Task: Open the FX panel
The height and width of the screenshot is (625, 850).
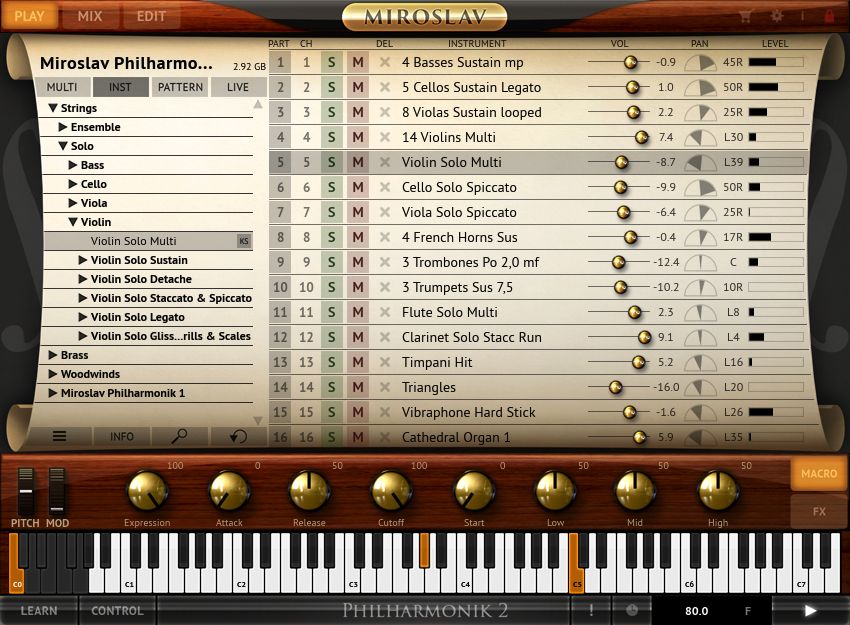Action: [818, 511]
